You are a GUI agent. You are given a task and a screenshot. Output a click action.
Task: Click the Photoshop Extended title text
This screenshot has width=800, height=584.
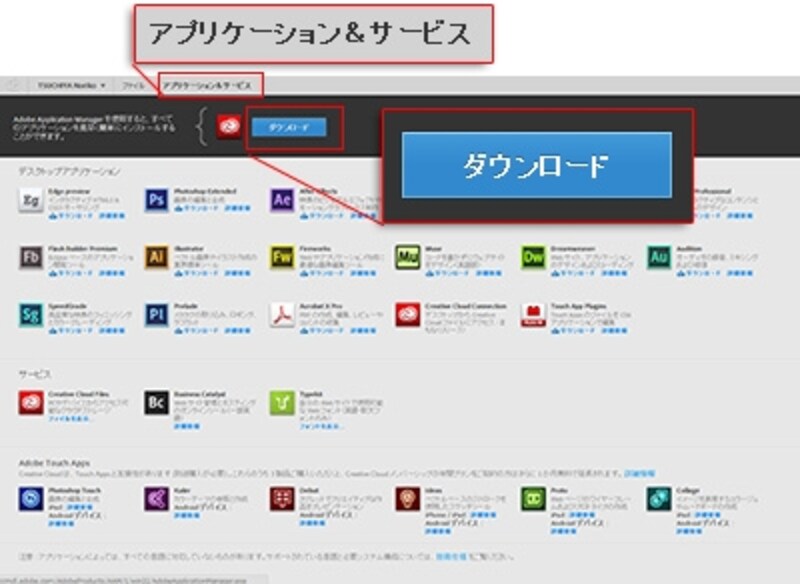(205, 191)
